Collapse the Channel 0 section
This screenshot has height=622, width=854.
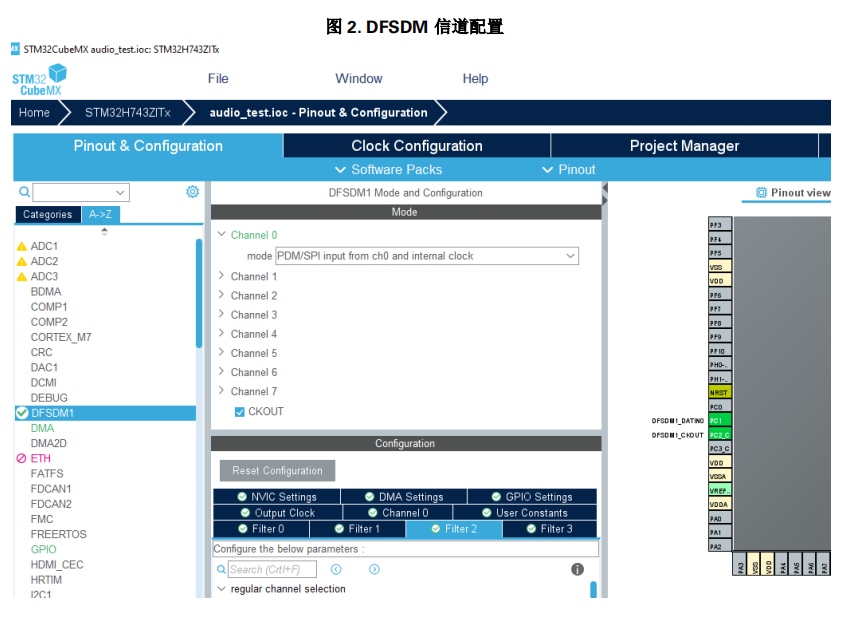222,234
